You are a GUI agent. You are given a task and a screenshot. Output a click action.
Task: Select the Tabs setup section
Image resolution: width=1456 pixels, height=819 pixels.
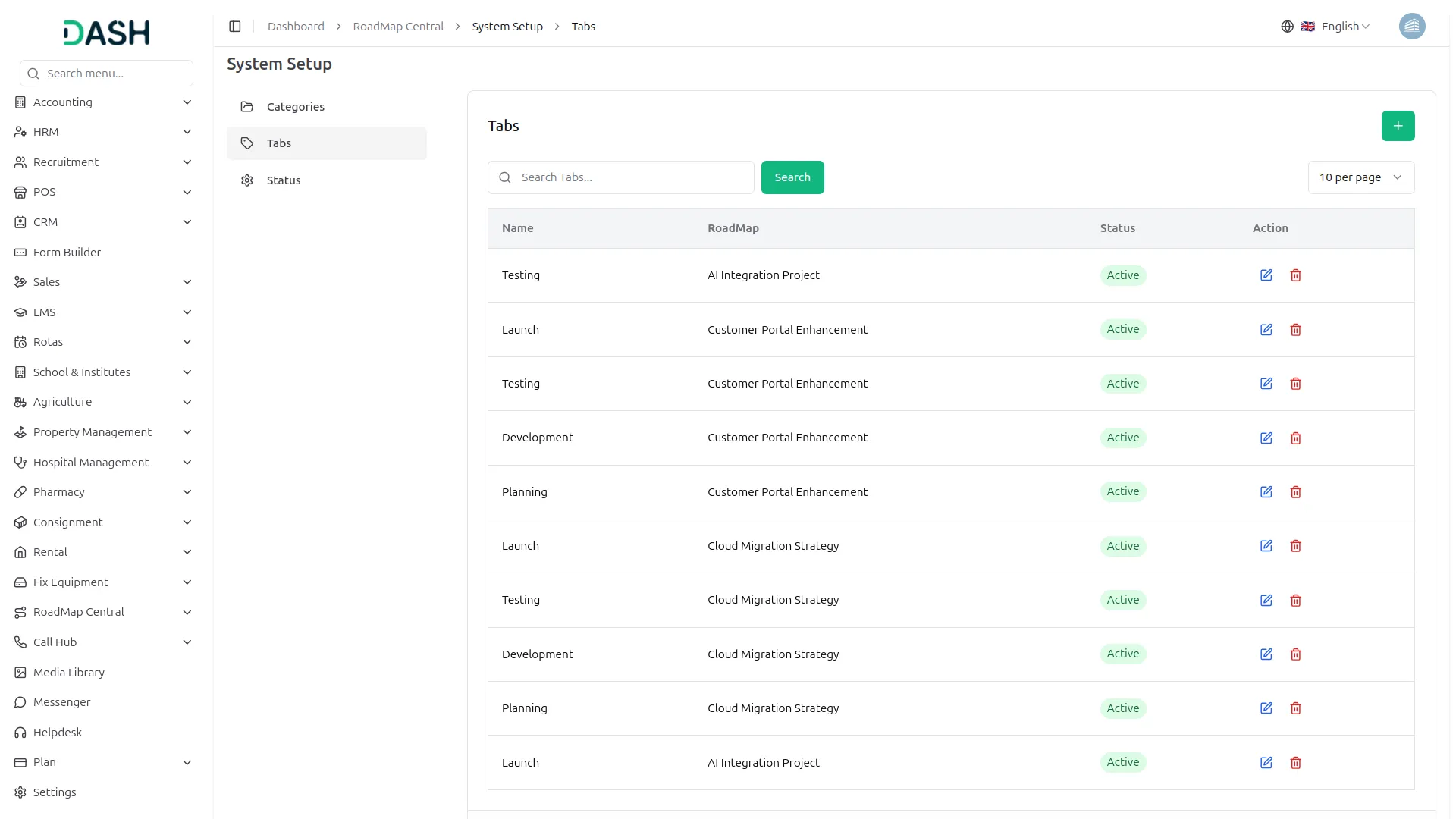click(x=327, y=143)
